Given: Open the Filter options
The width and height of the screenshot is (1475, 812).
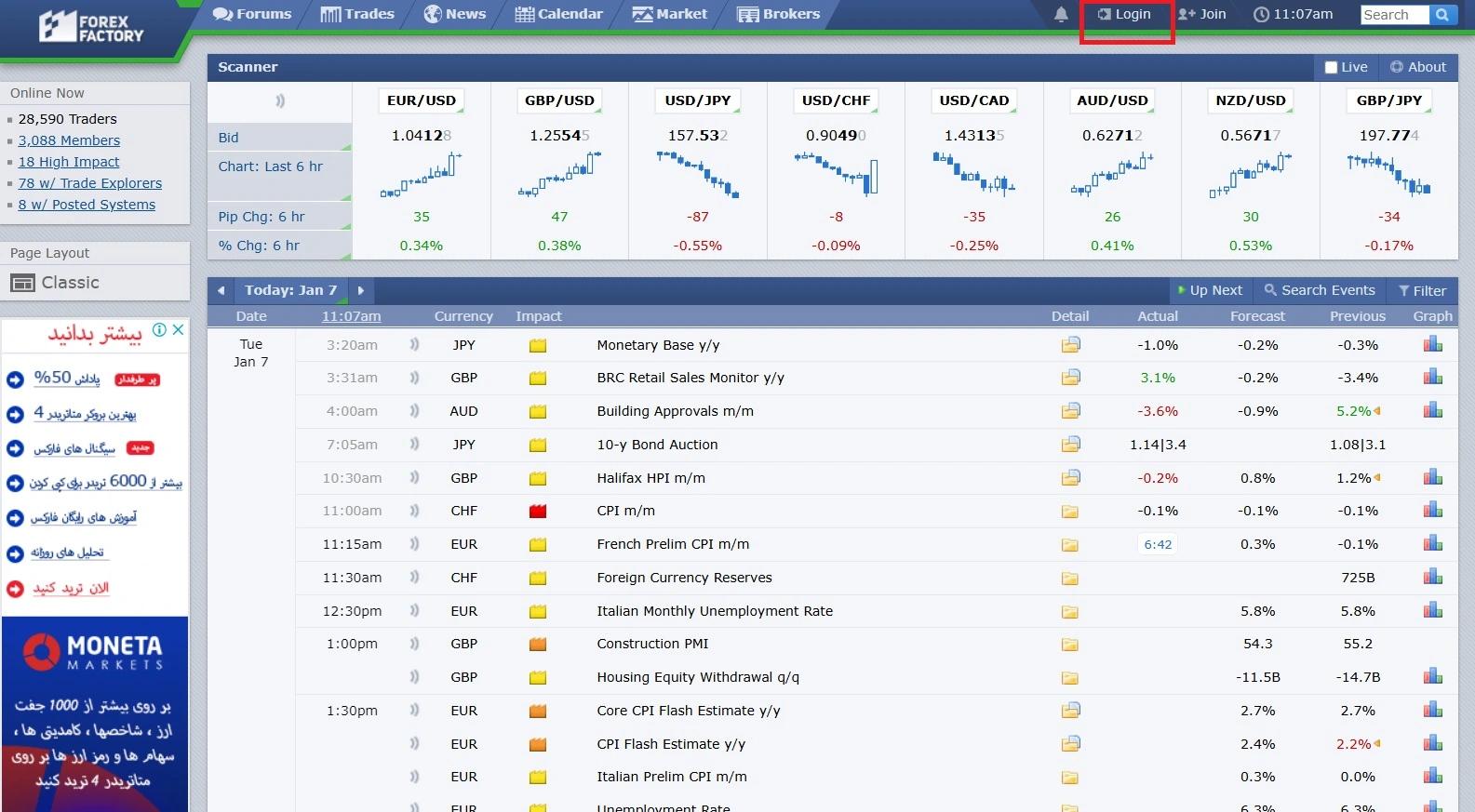Looking at the screenshot, I should pyautogui.click(x=1422, y=290).
